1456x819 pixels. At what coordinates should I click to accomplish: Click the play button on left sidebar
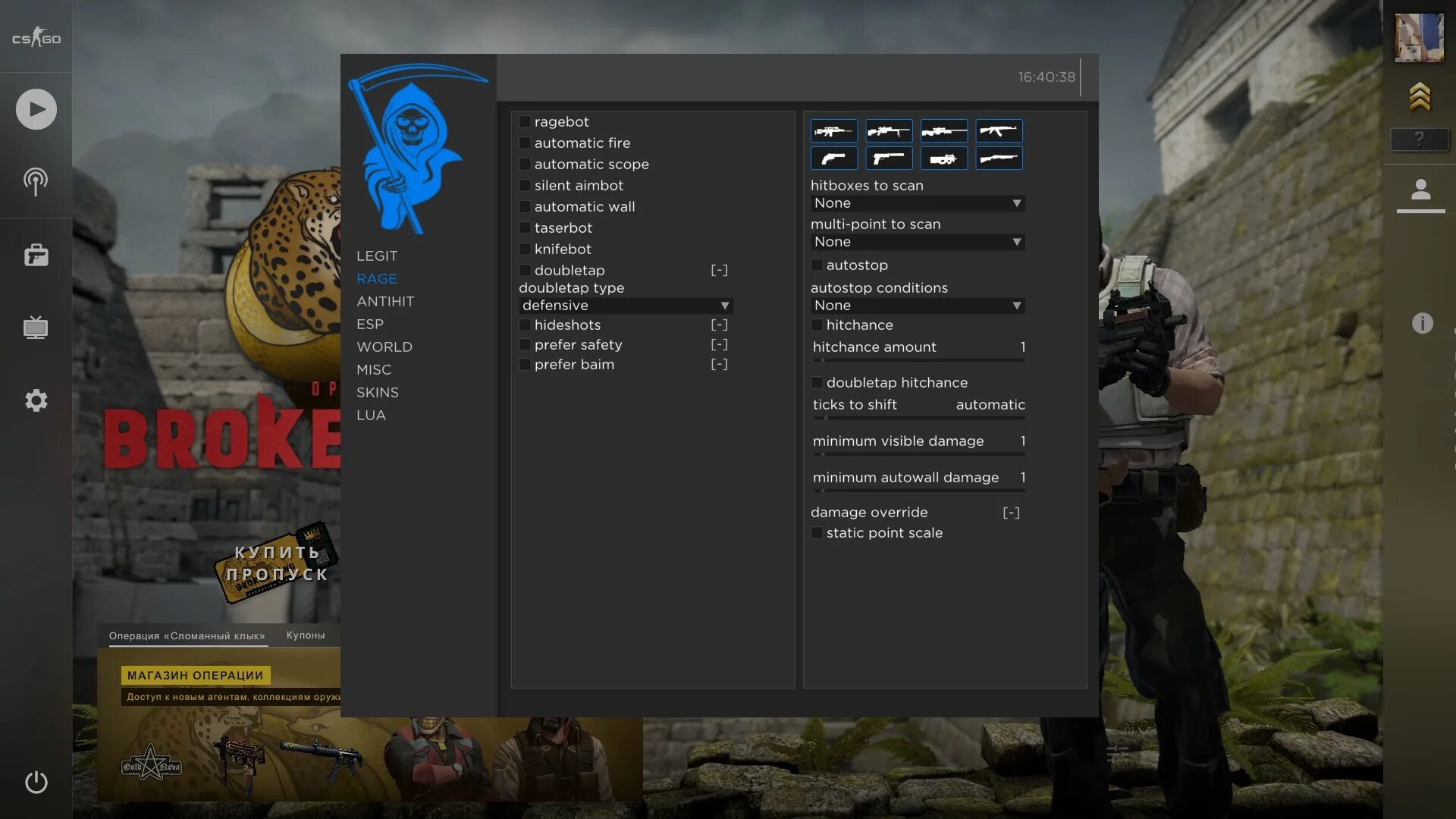point(36,108)
